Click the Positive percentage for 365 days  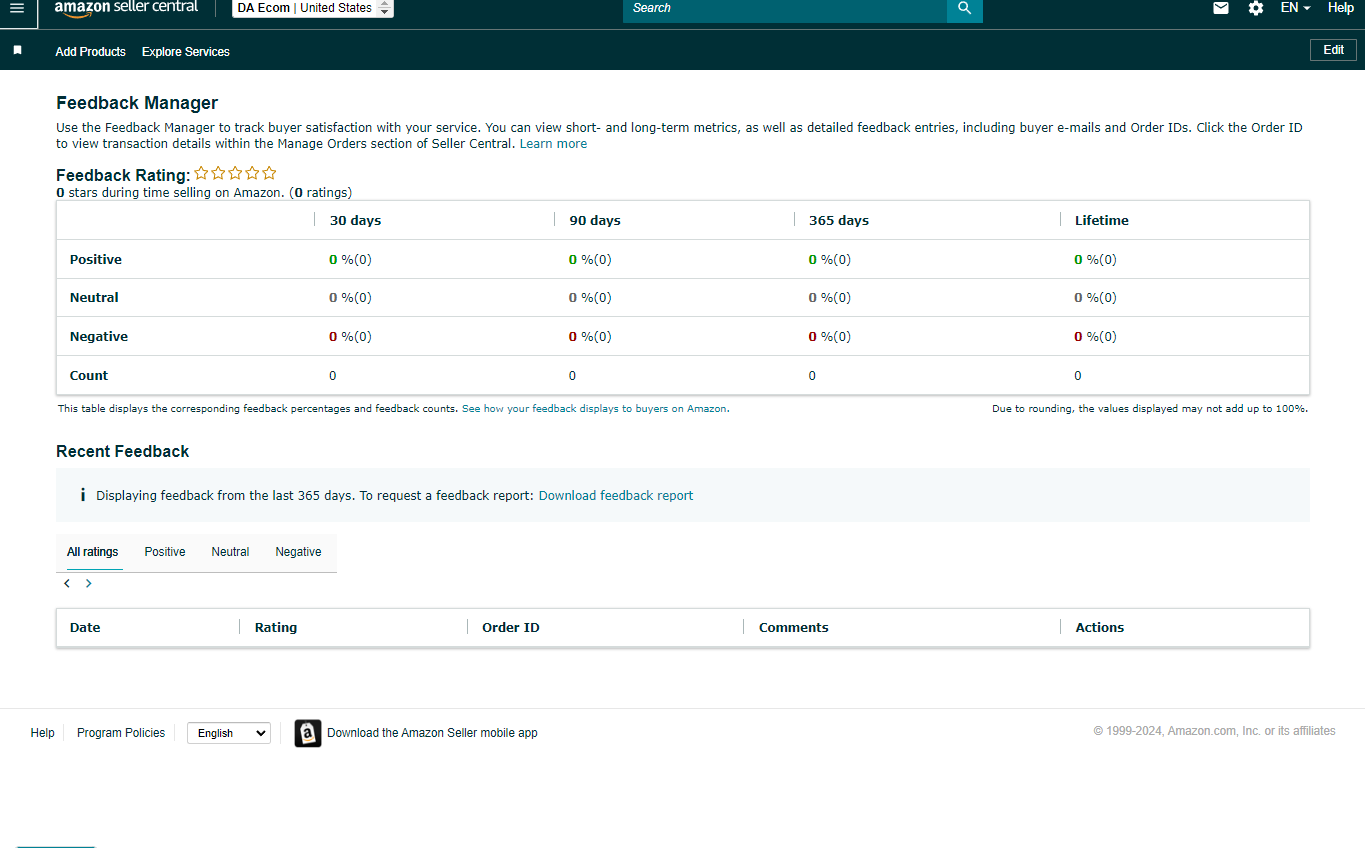click(830, 260)
